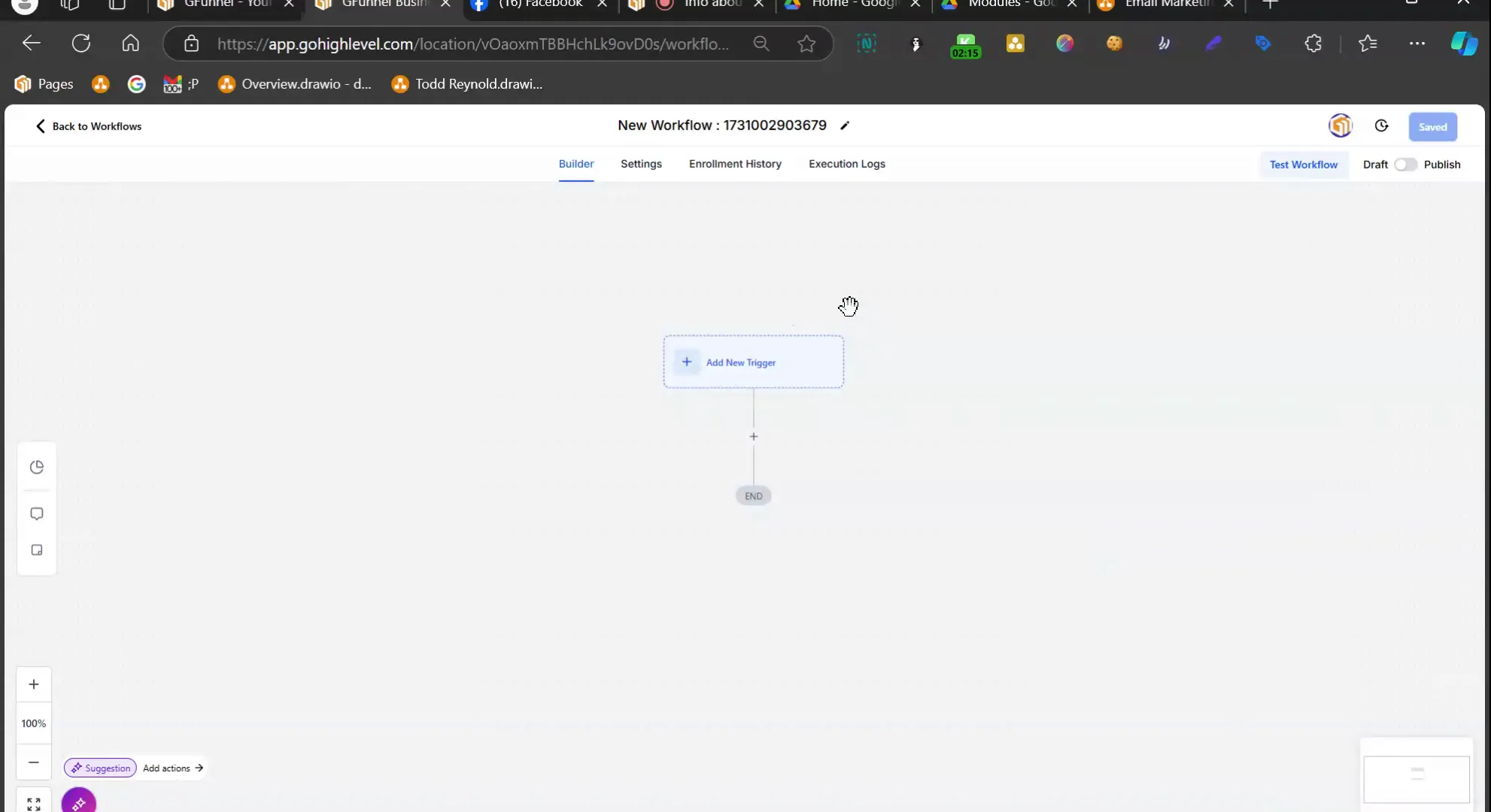The height and width of the screenshot is (812, 1491).
Task: Click the blue tag extension icon
Action: (1263, 44)
